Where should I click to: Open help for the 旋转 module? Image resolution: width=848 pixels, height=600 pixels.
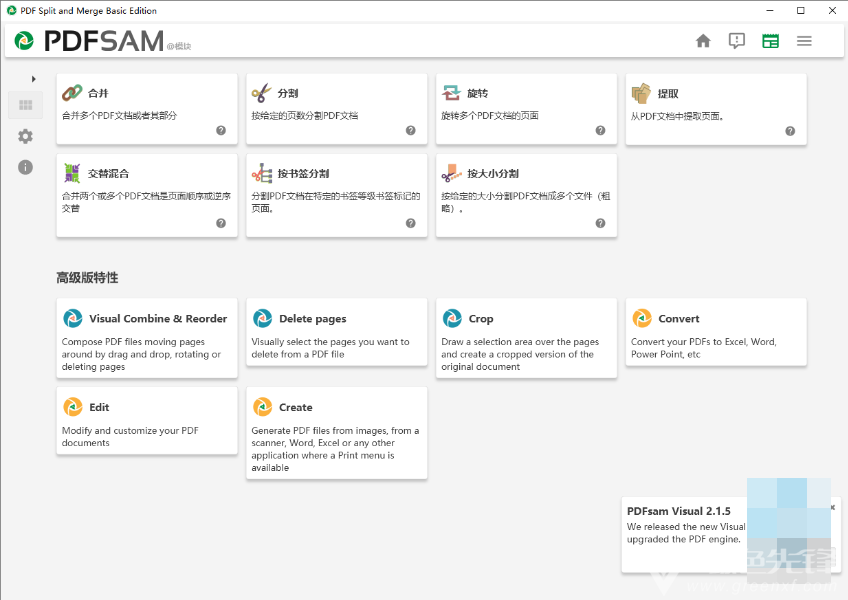[600, 130]
